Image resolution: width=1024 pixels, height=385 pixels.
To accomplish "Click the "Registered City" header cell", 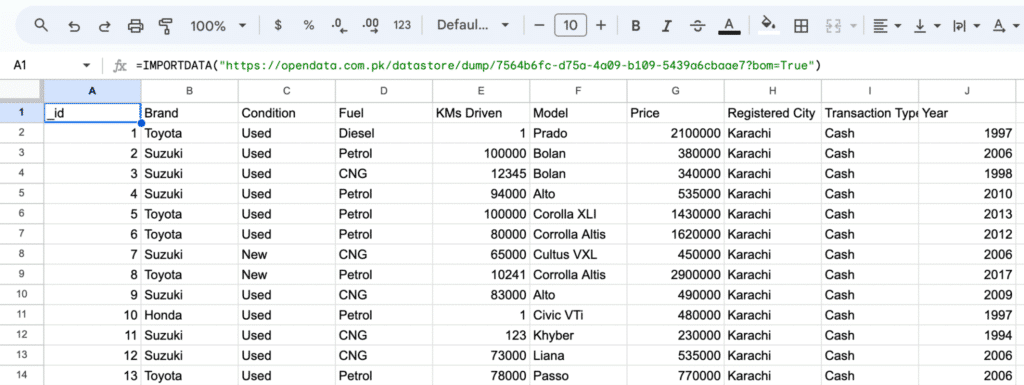I will point(773,113).
